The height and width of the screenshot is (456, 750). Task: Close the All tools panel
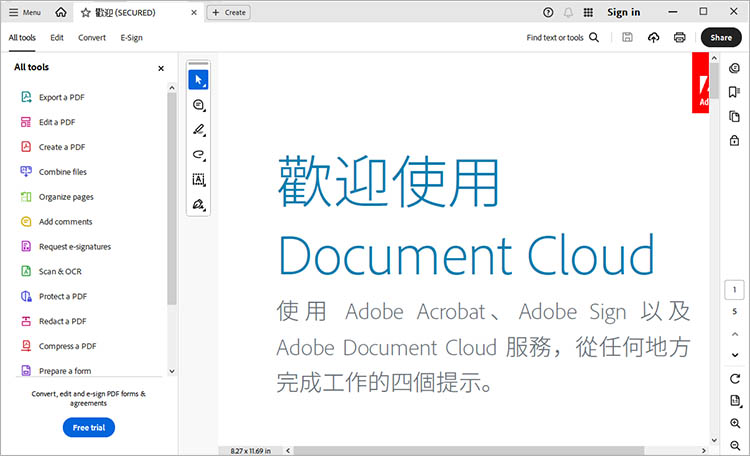coord(161,68)
